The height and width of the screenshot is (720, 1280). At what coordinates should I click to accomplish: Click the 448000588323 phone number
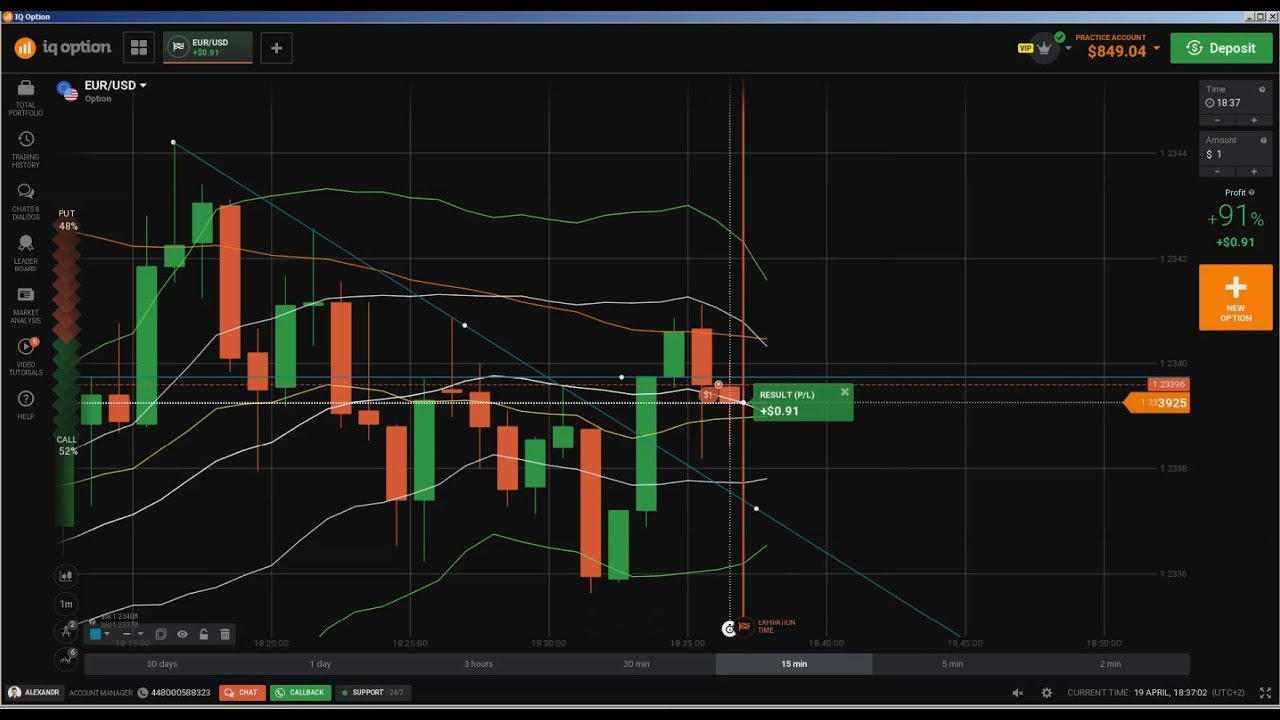point(181,692)
